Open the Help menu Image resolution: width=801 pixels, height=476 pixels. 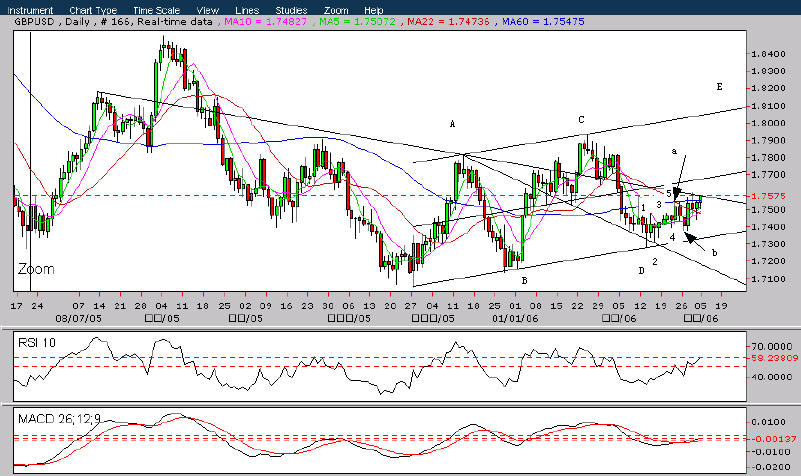[x=374, y=10]
